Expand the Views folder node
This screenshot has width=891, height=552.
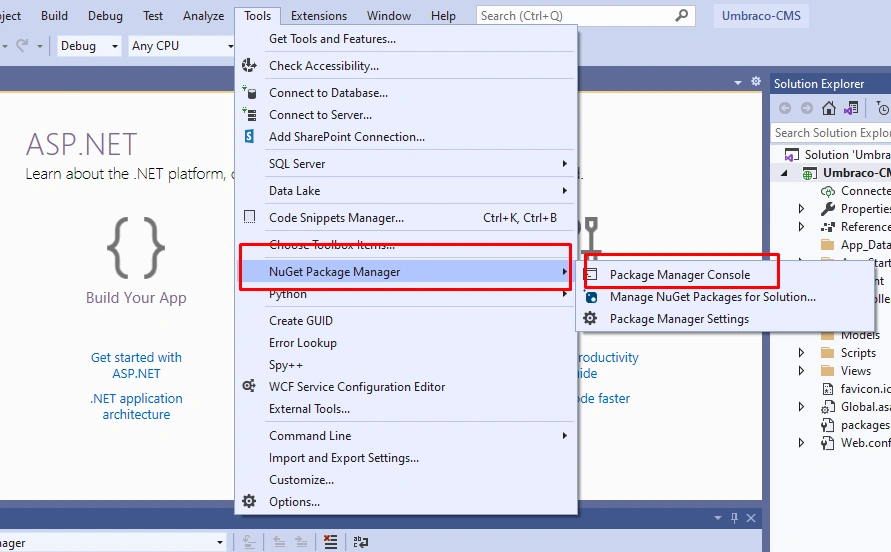coord(801,371)
